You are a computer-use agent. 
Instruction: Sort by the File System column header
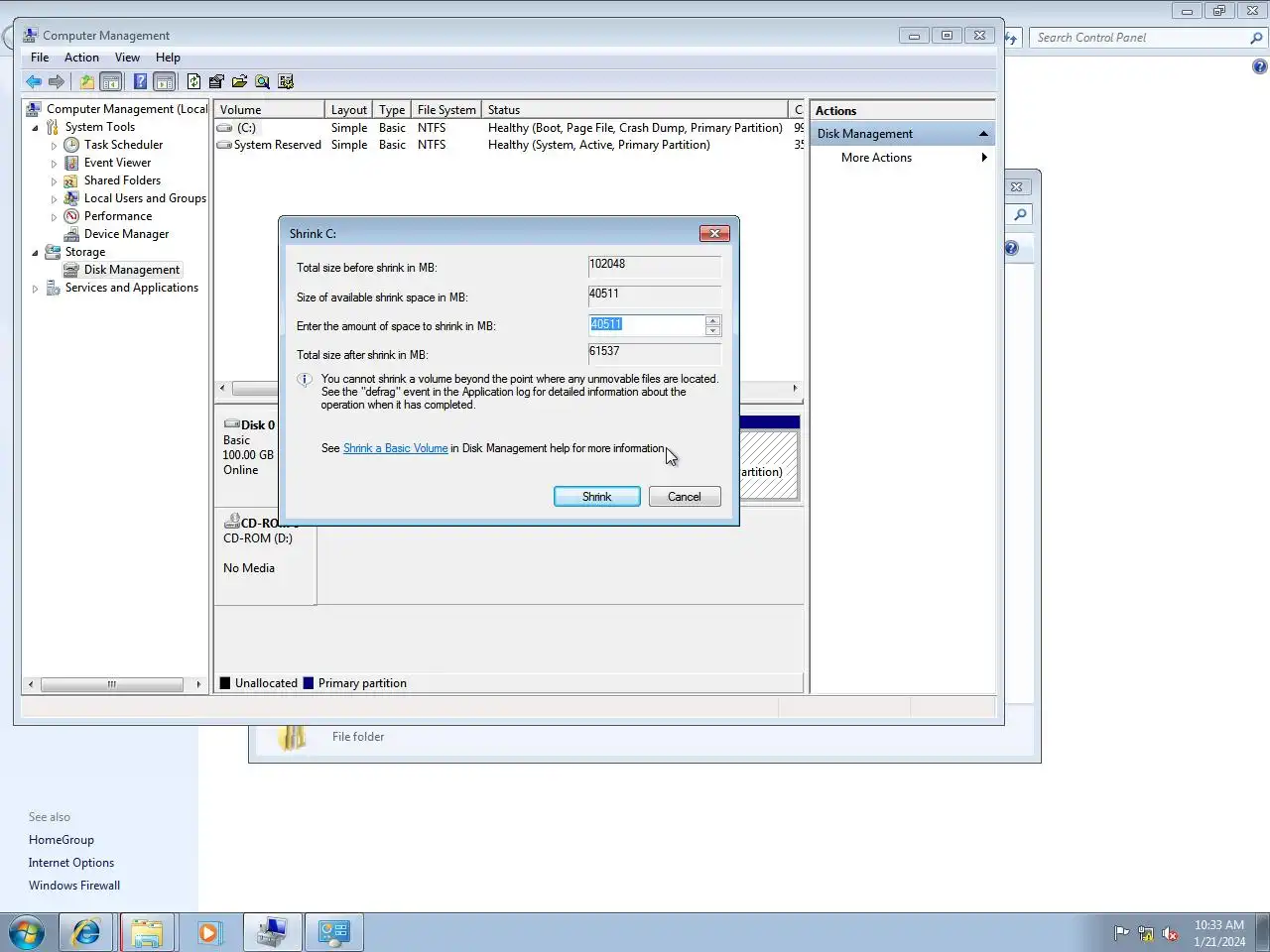pos(446,110)
